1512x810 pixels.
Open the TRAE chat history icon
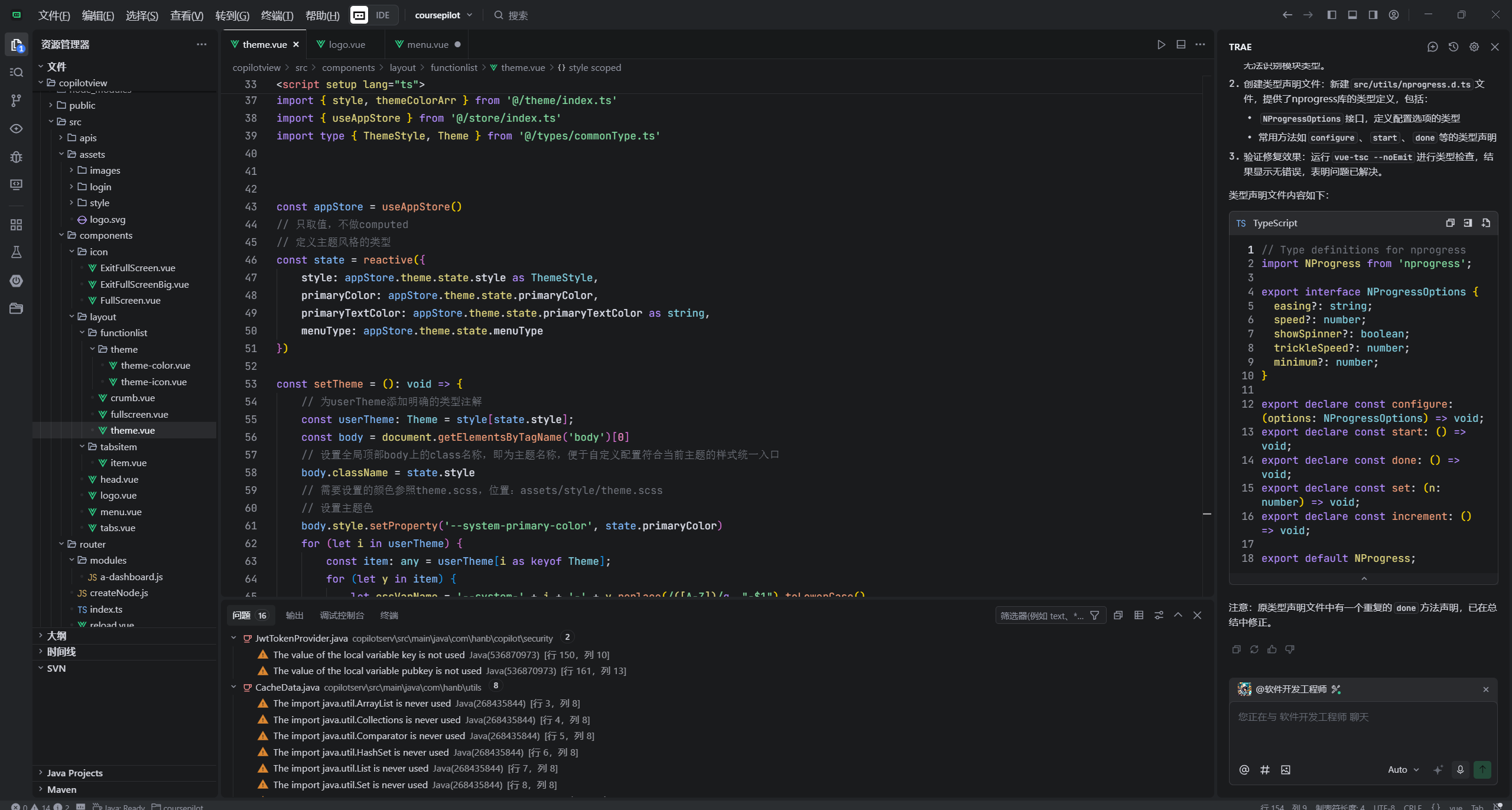click(x=1453, y=47)
